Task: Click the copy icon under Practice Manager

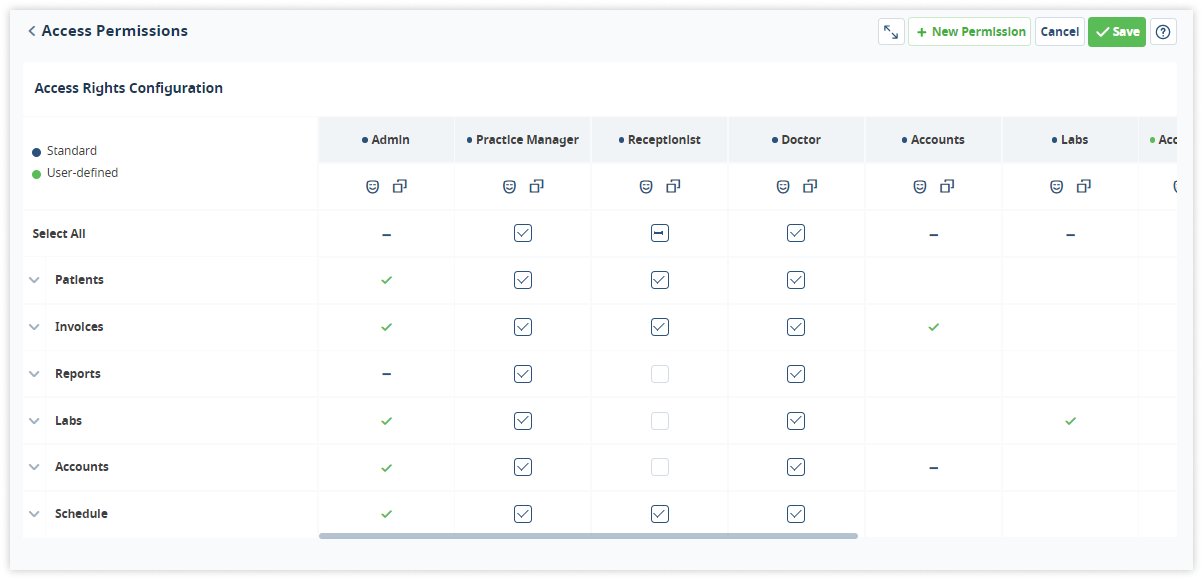Action: [x=537, y=186]
